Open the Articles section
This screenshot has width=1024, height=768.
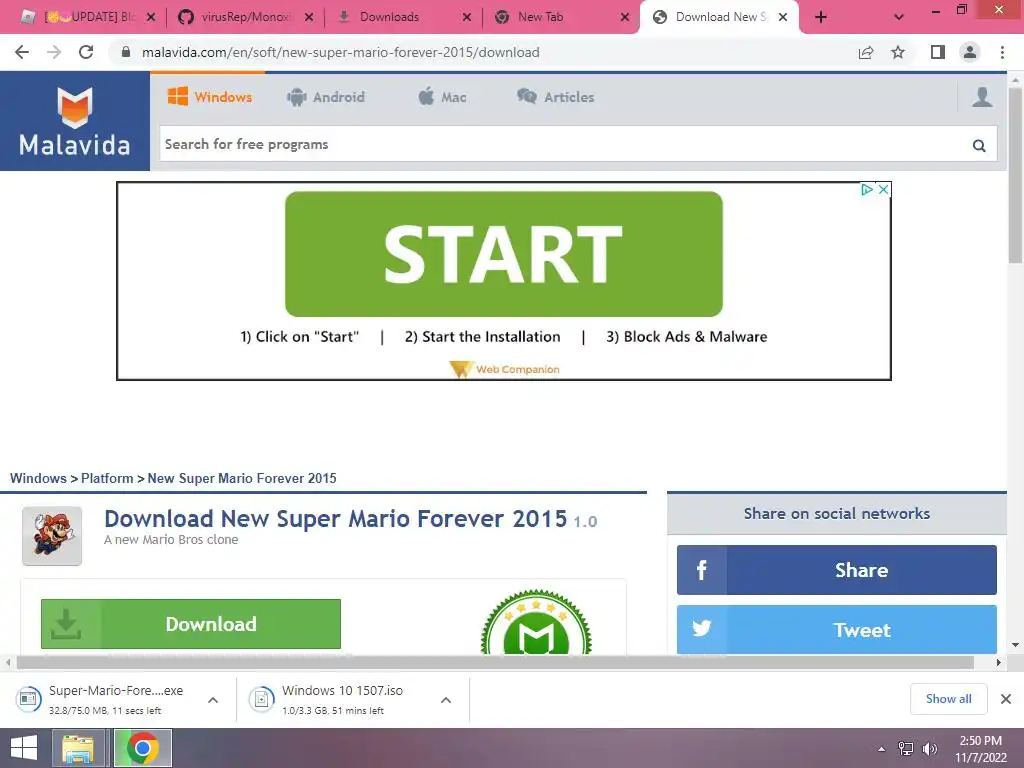click(556, 97)
